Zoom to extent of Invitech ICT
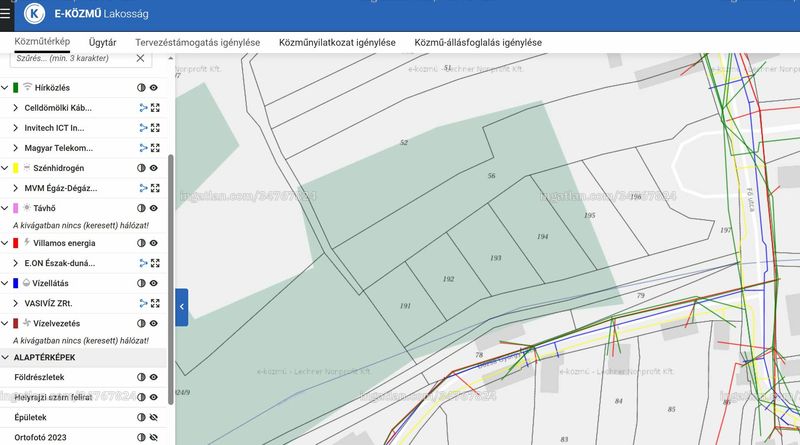 (155, 128)
